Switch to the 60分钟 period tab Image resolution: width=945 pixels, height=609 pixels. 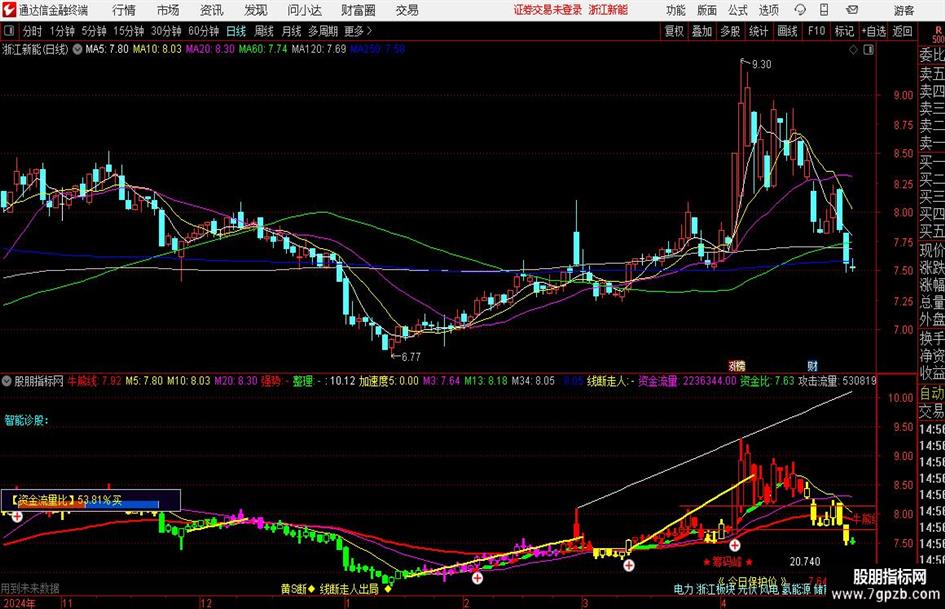(x=204, y=31)
